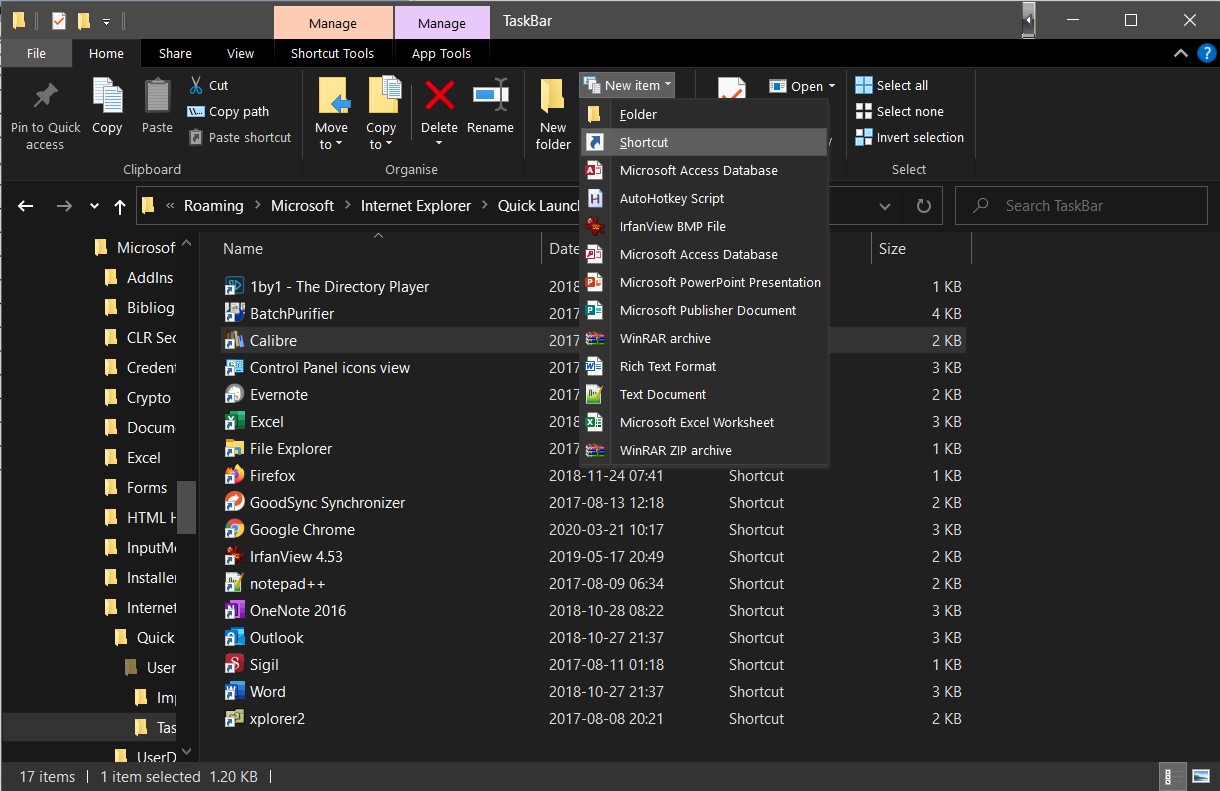This screenshot has width=1220, height=791.
Task: Click the Name column header
Action: [243, 249]
